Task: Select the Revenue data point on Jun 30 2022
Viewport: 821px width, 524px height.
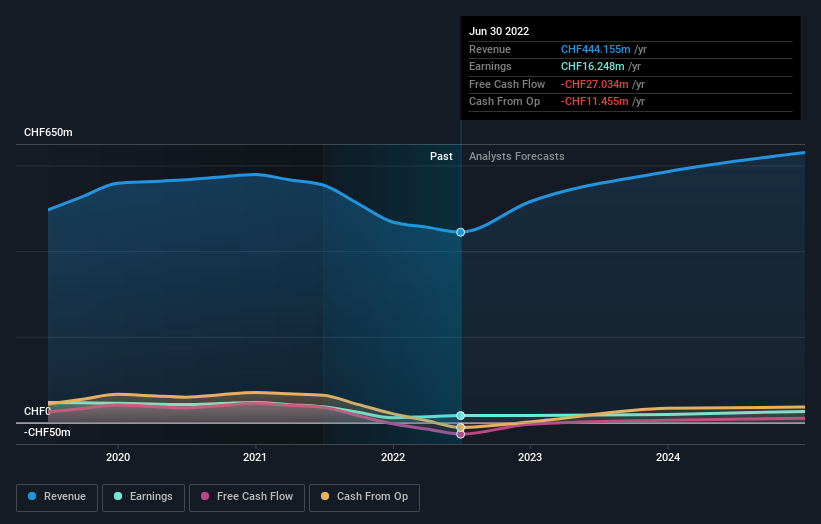Action: coord(460,232)
